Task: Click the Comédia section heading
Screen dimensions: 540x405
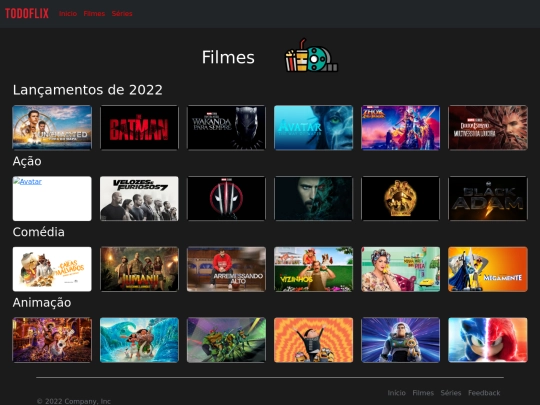Action: 39,232
